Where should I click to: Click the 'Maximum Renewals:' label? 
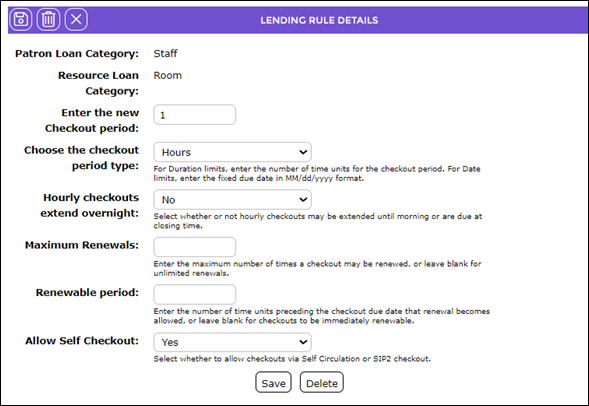tap(82, 245)
